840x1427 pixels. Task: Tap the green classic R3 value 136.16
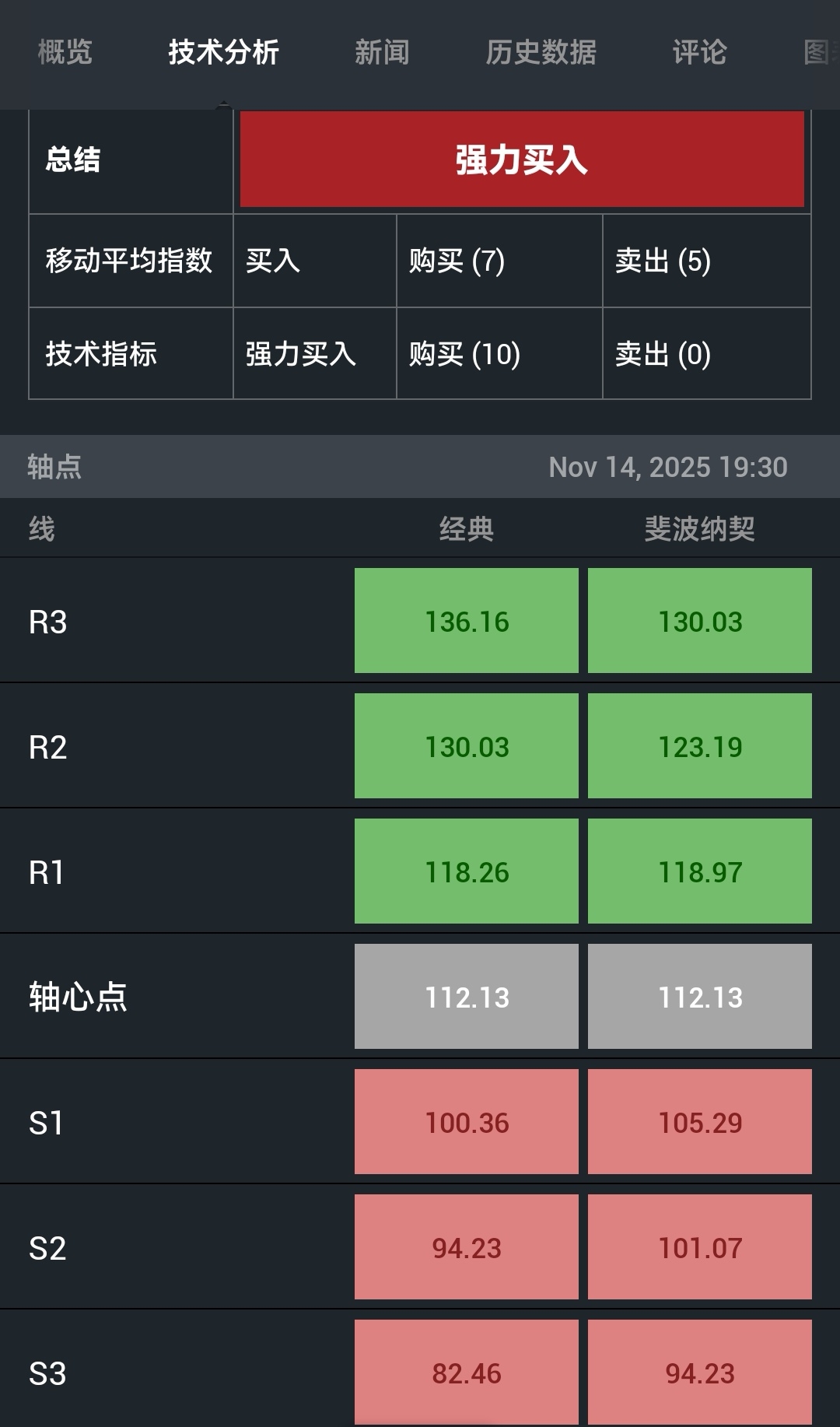pos(467,621)
